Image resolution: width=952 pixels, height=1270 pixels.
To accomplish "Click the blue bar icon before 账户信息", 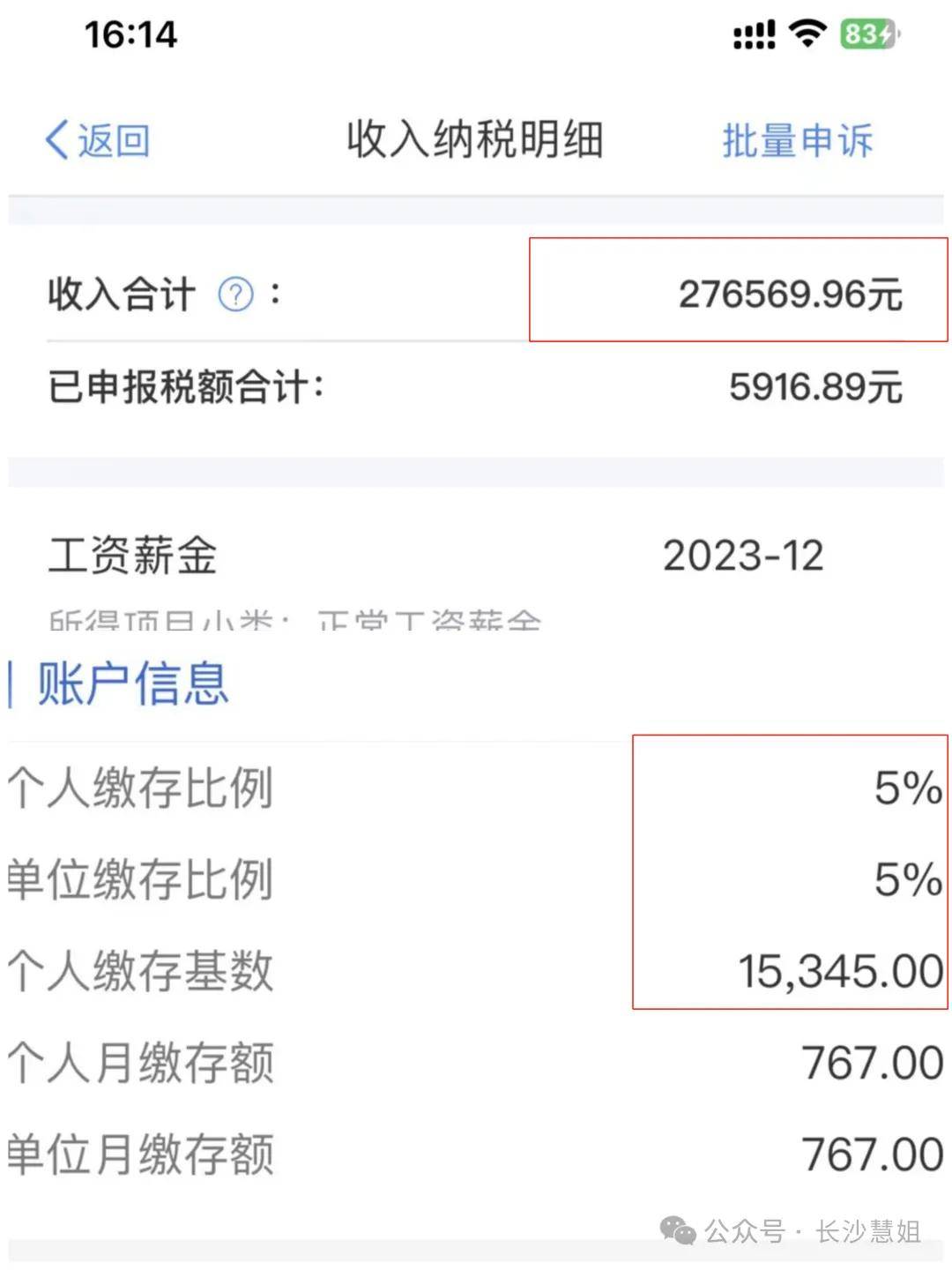I will coord(11,684).
